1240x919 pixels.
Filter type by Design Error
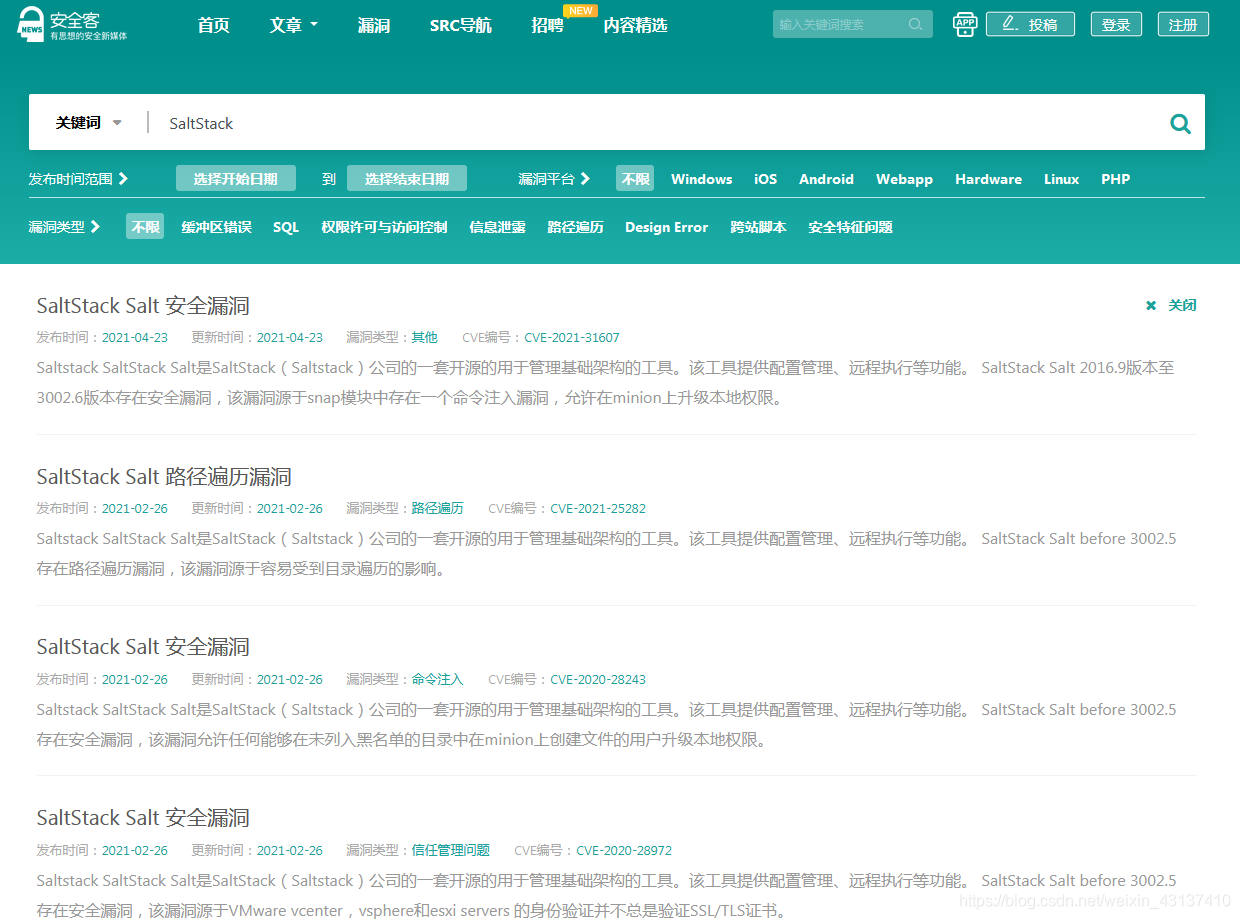[x=666, y=227]
